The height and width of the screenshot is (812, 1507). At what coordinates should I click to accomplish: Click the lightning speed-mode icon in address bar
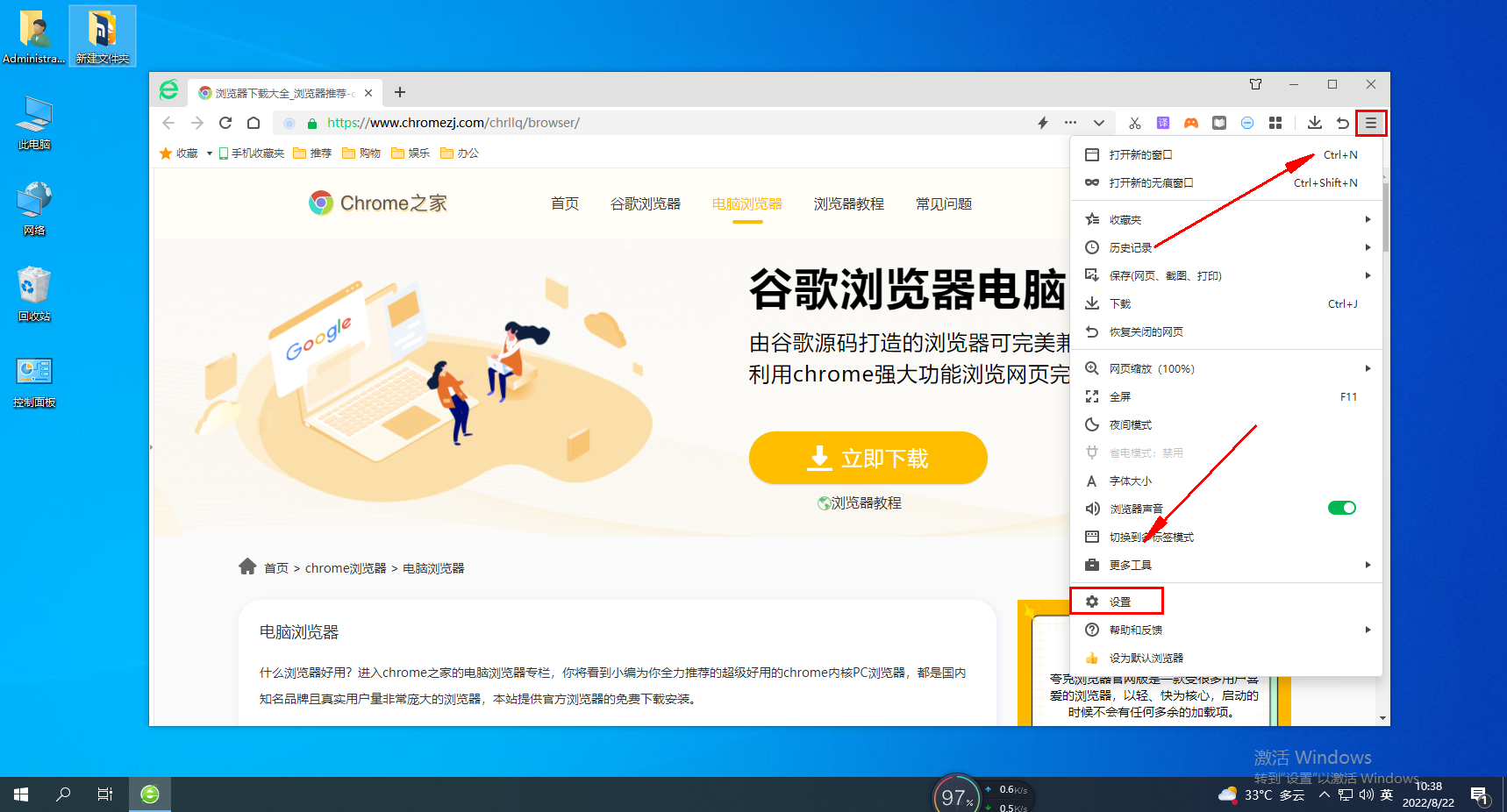(1043, 123)
